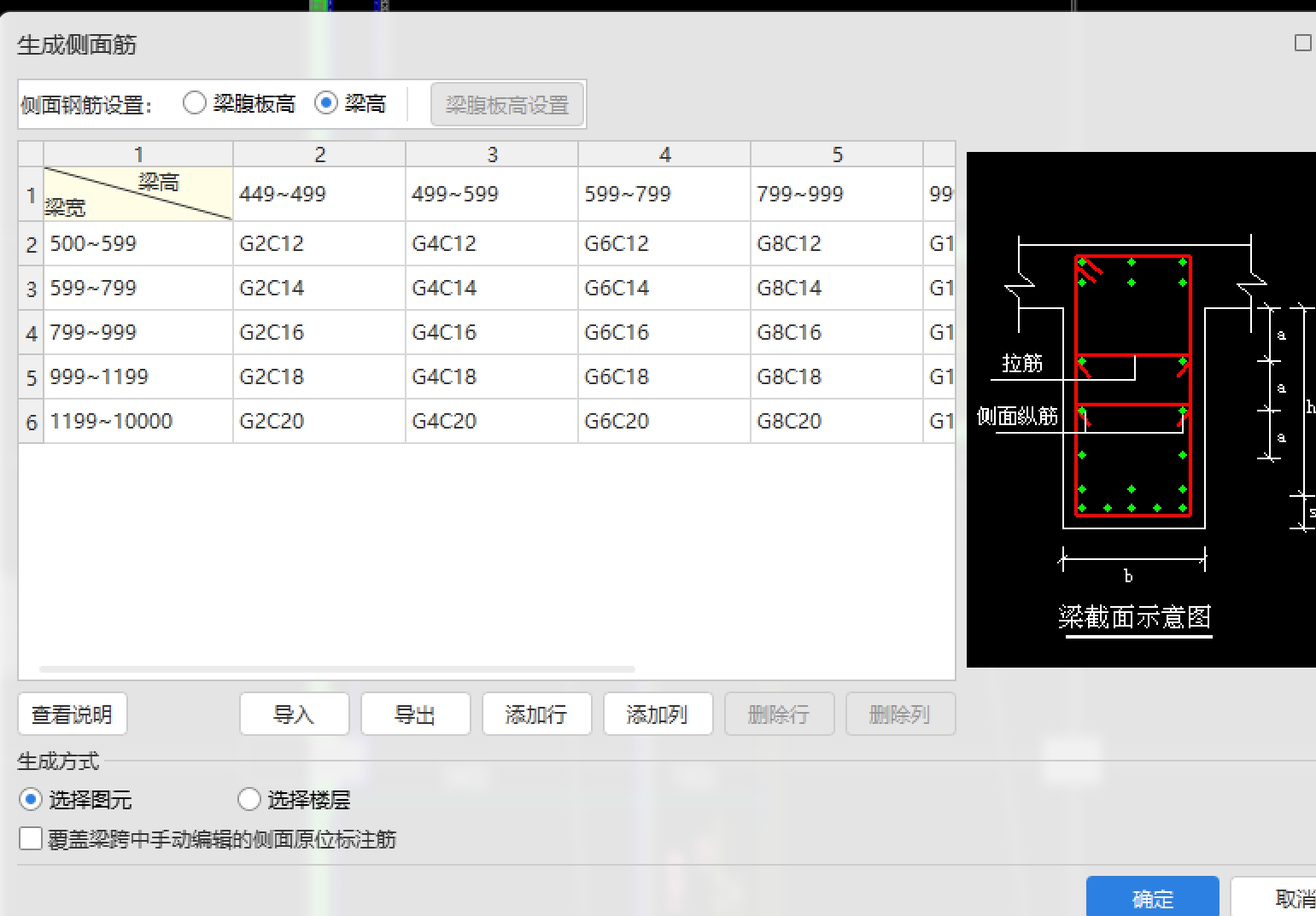Viewport: 1316px width, 916px height.
Task: Click the maximize square icon of dialog
Action: point(1303,43)
